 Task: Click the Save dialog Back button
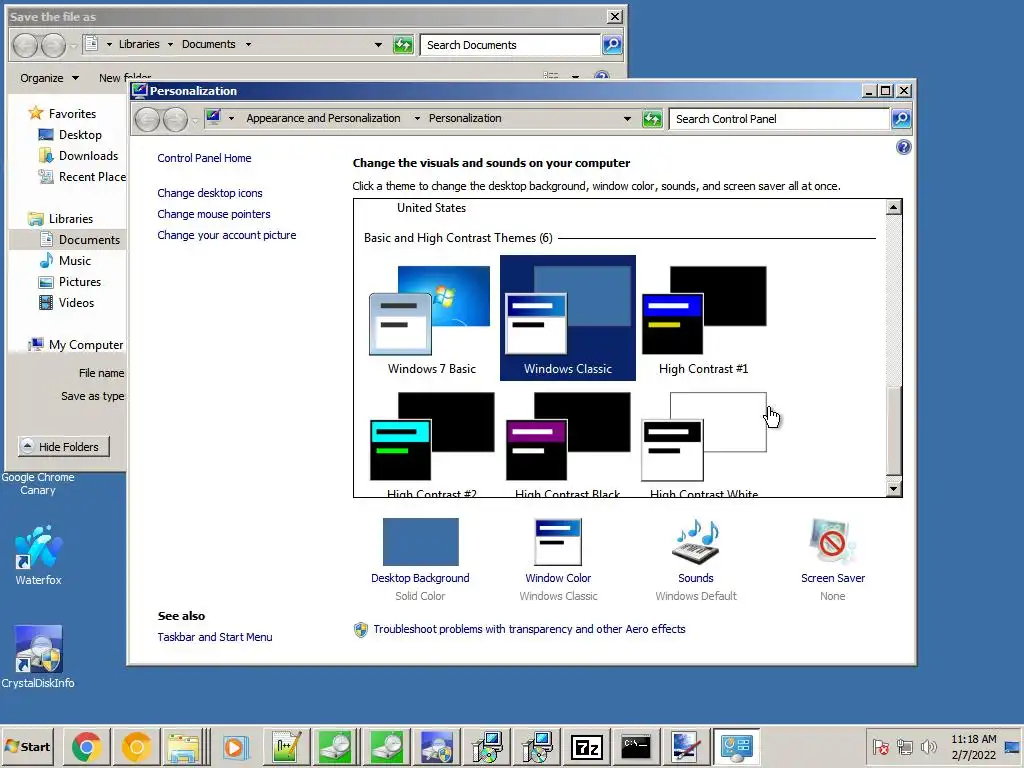point(25,45)
